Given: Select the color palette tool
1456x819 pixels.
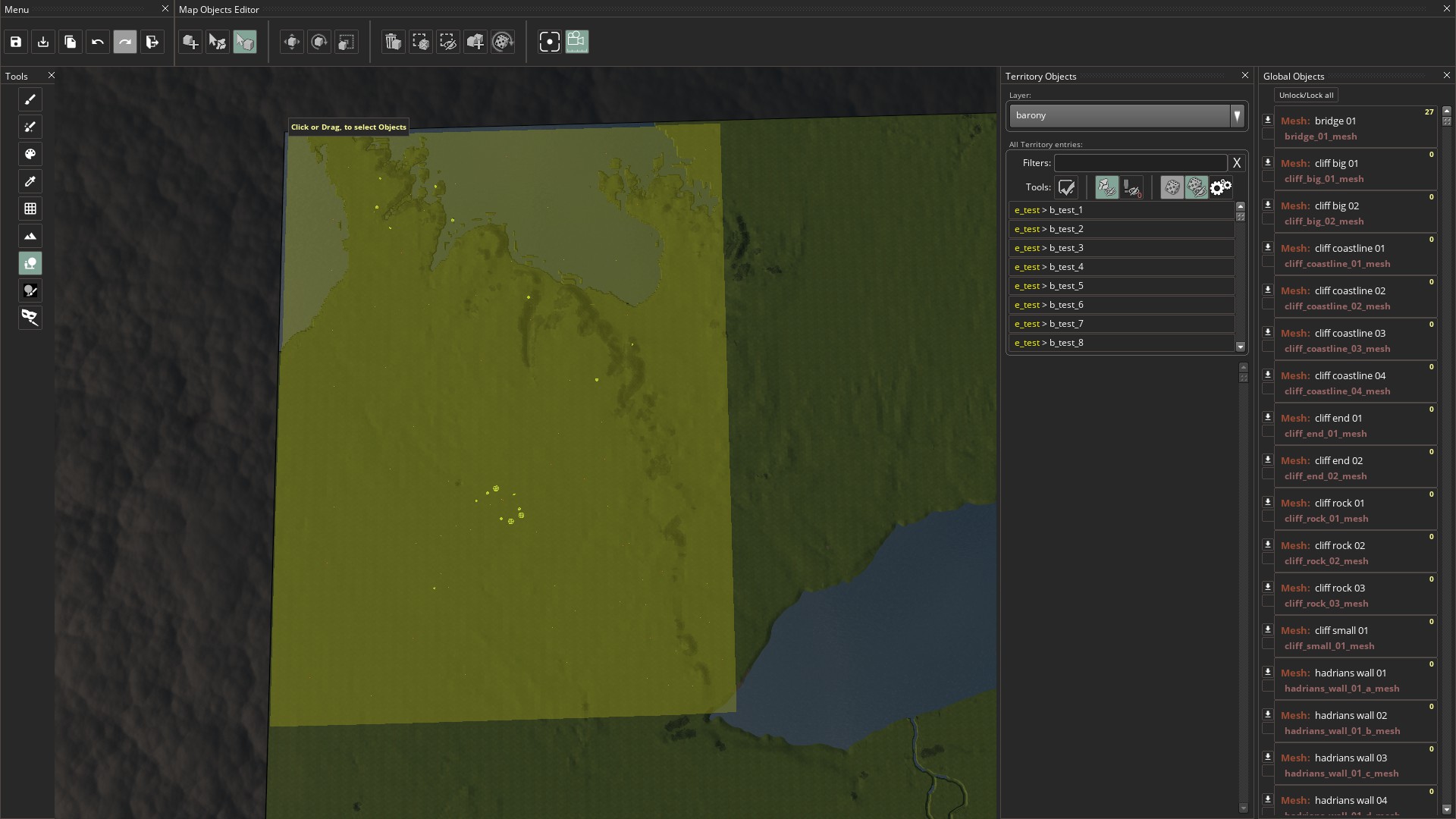Looking at the screenshot, I should (x=30, y=154).
